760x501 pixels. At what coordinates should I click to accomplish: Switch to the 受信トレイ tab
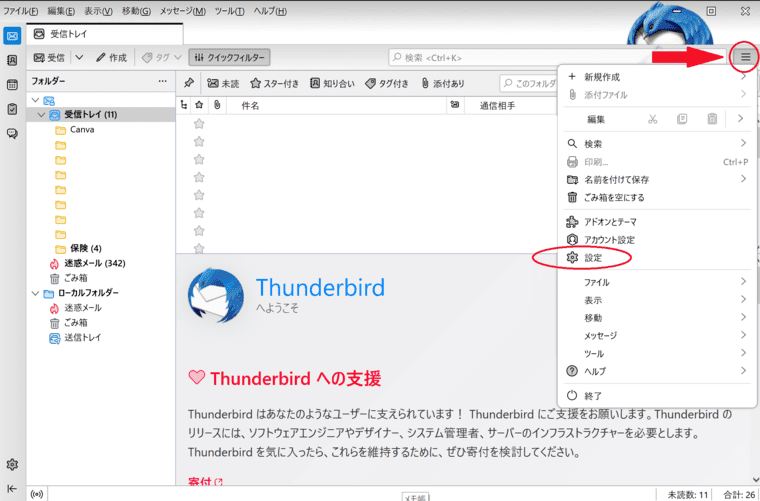105,34
